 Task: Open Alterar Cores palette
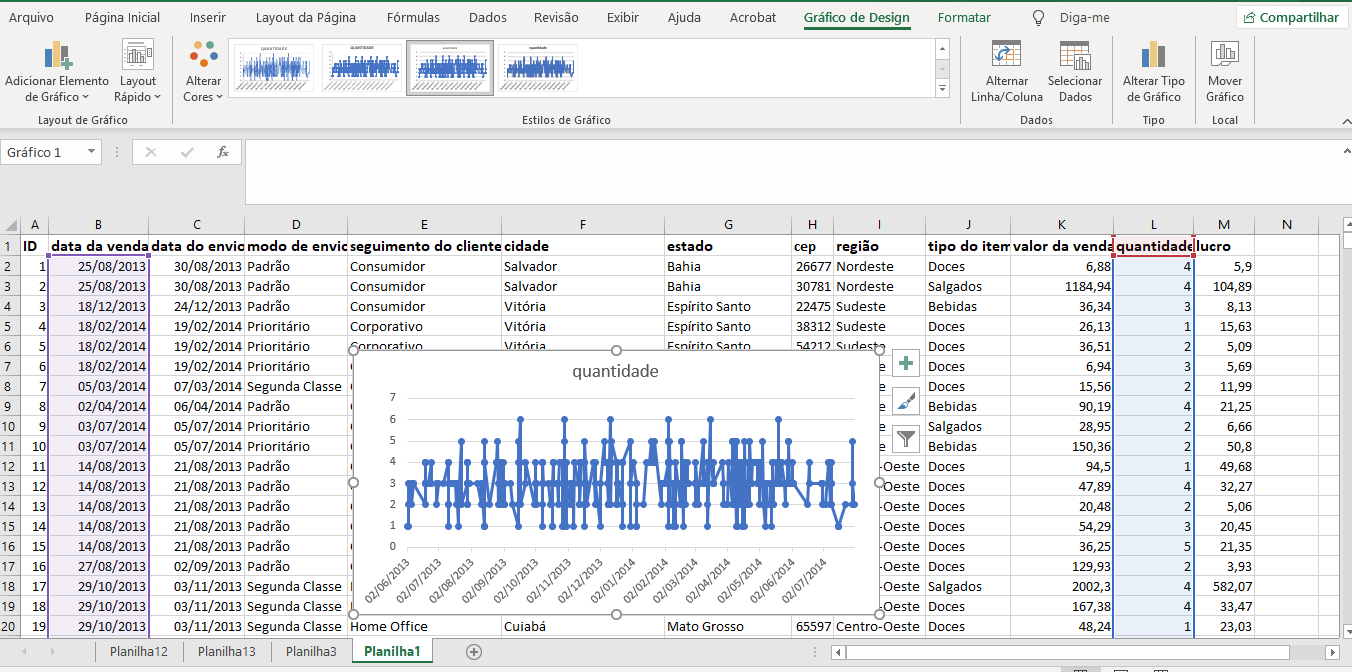click(x=203, y=72)
